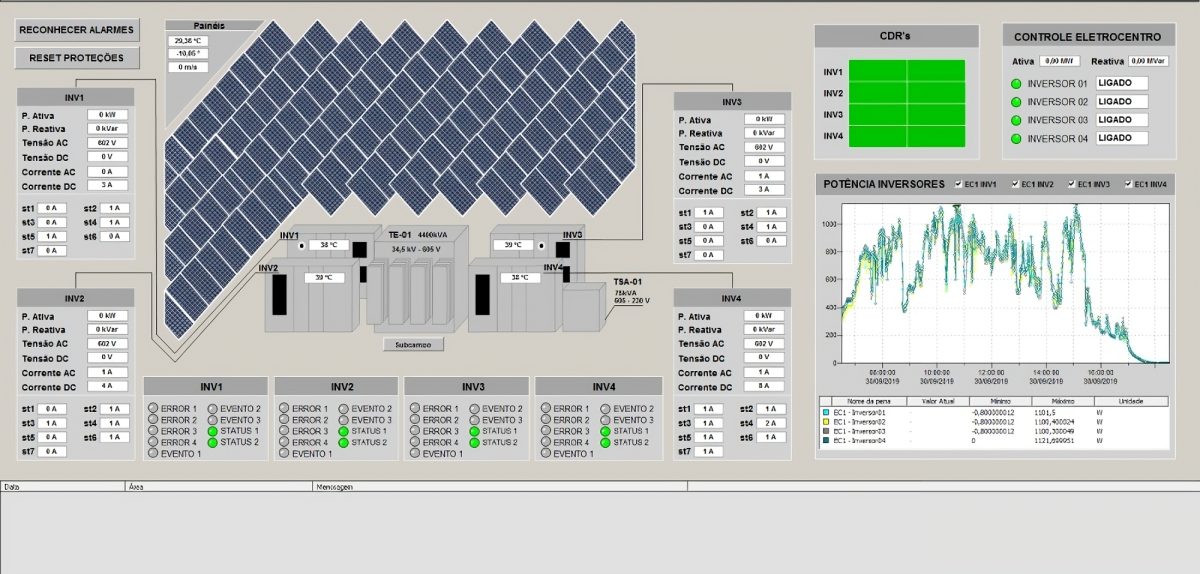The height and width of the screenshot is (574, 1200).
Task: Select the TE-01 transformer graphic
Action: [x=414, y=290]
